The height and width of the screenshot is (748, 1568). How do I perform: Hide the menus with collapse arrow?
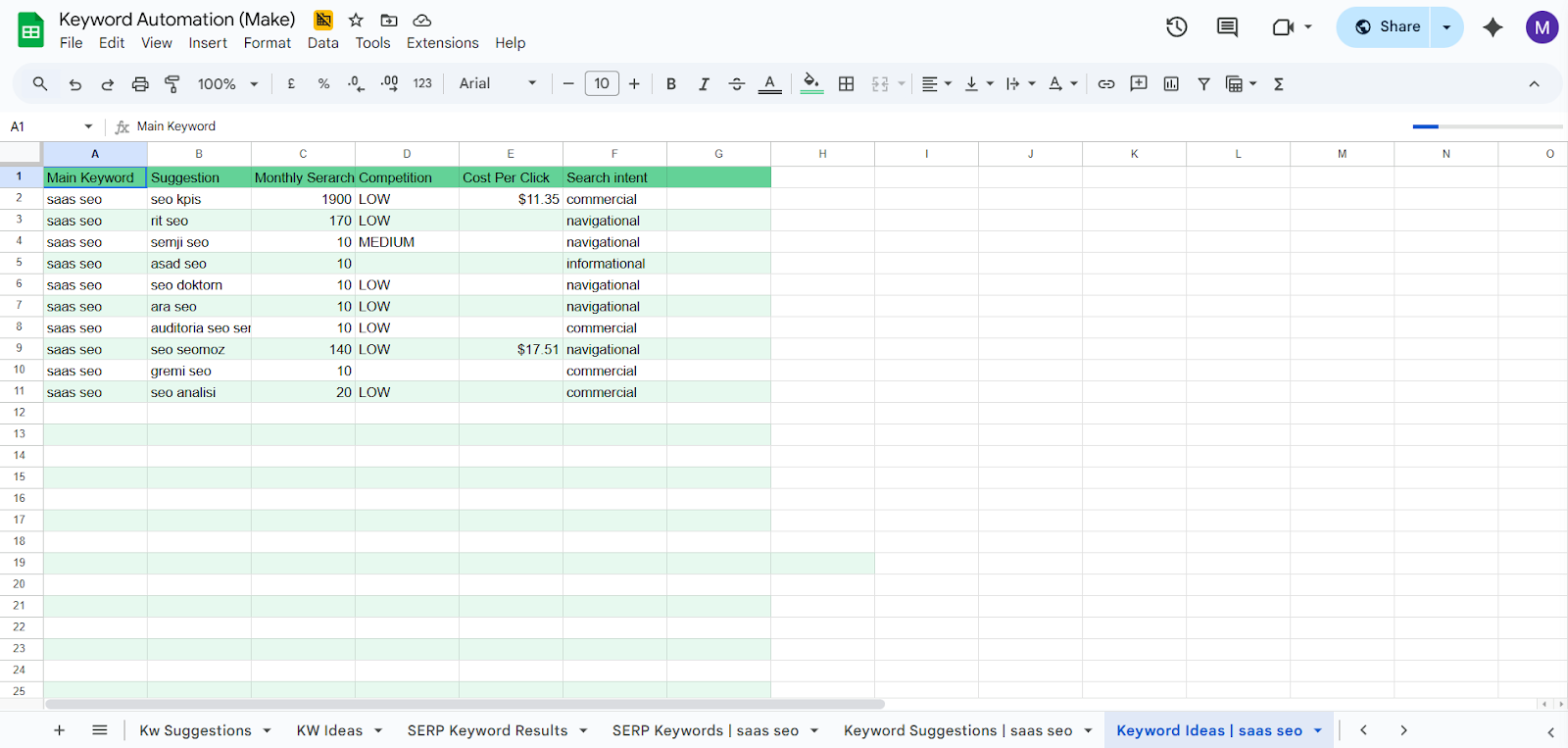1534,84
